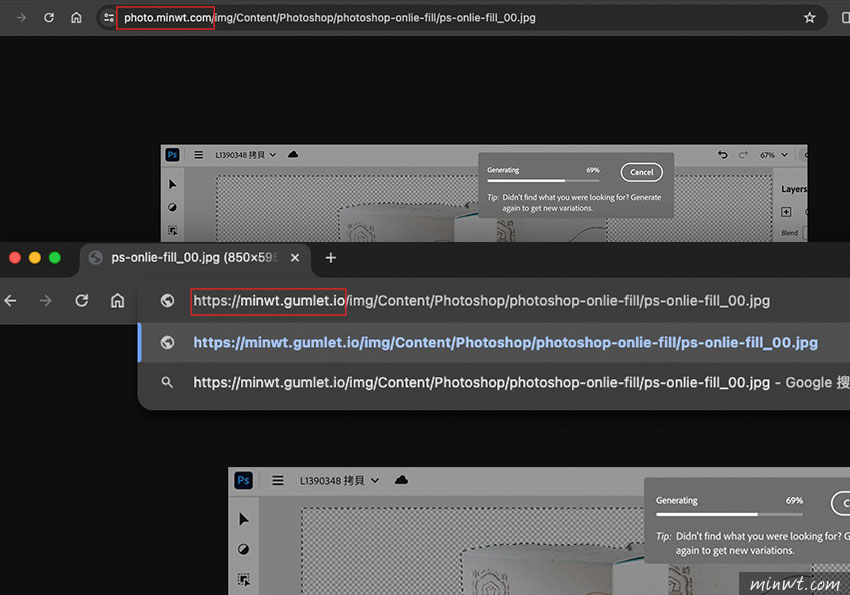The width and height of the screenshot is (850, 595).
Task: Click the yellow minimize window button
Action: [35, 257]
